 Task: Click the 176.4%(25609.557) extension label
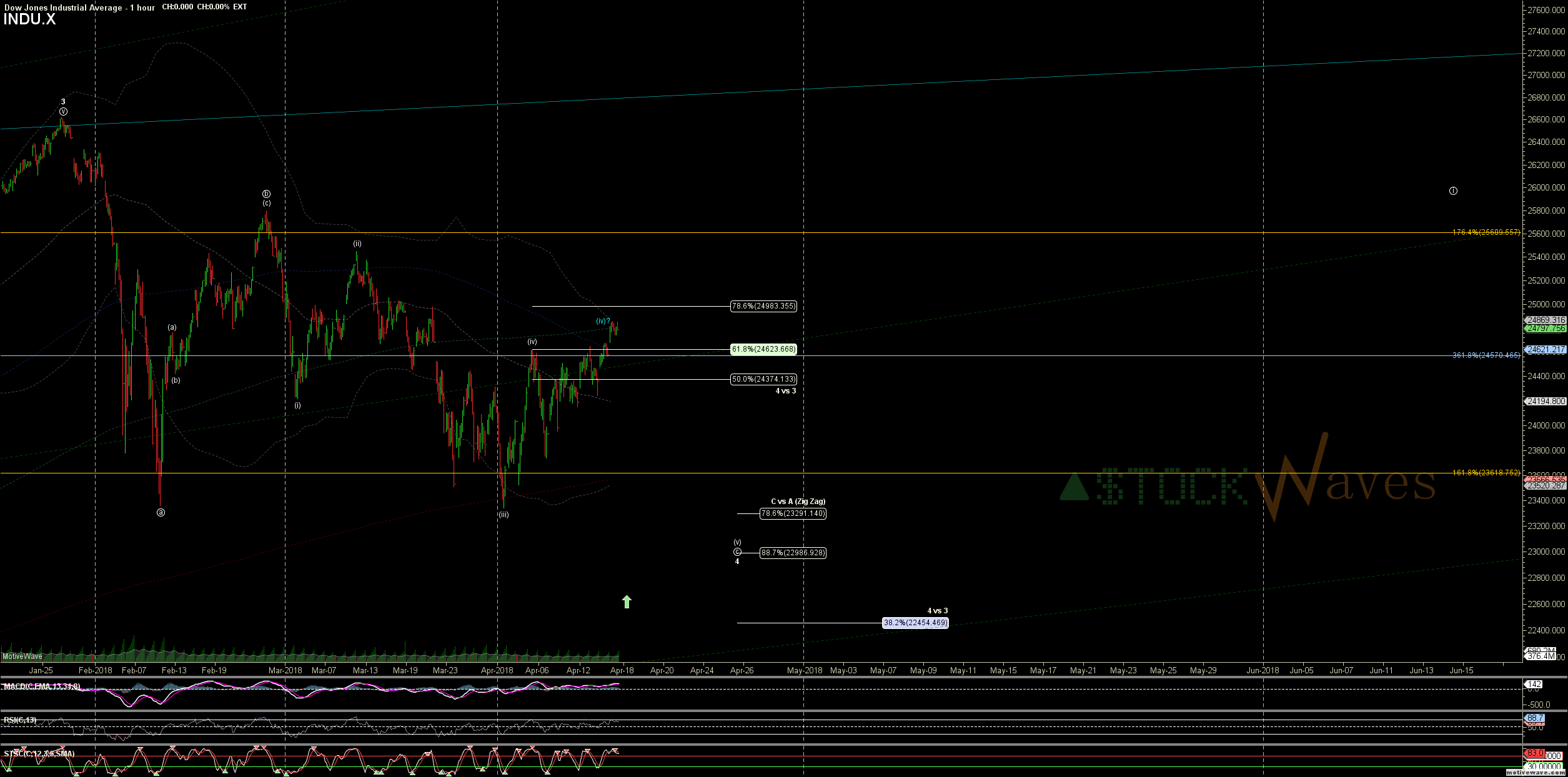1486,232
